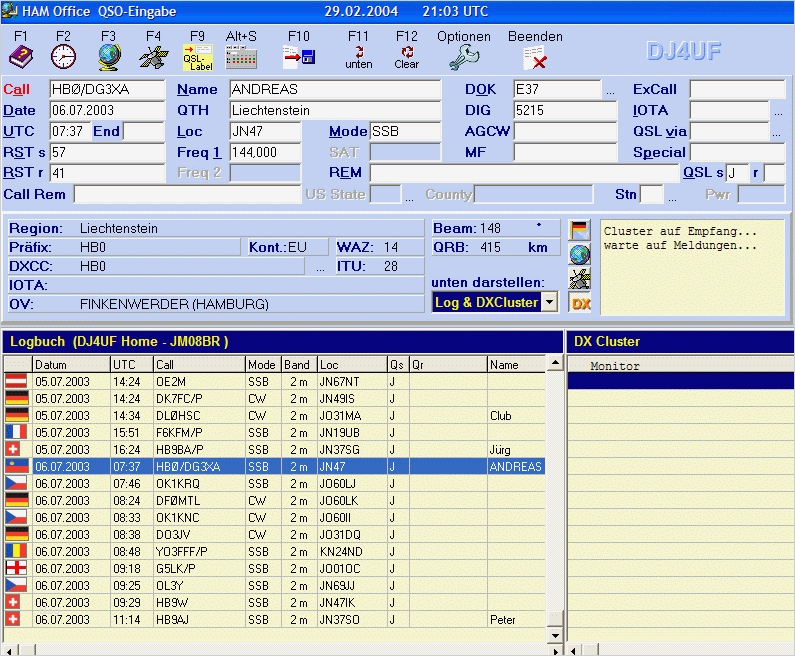Click the Call Rem input field
Image resolution: width=795 pixels, height=656 pixels.
point(187,194)
